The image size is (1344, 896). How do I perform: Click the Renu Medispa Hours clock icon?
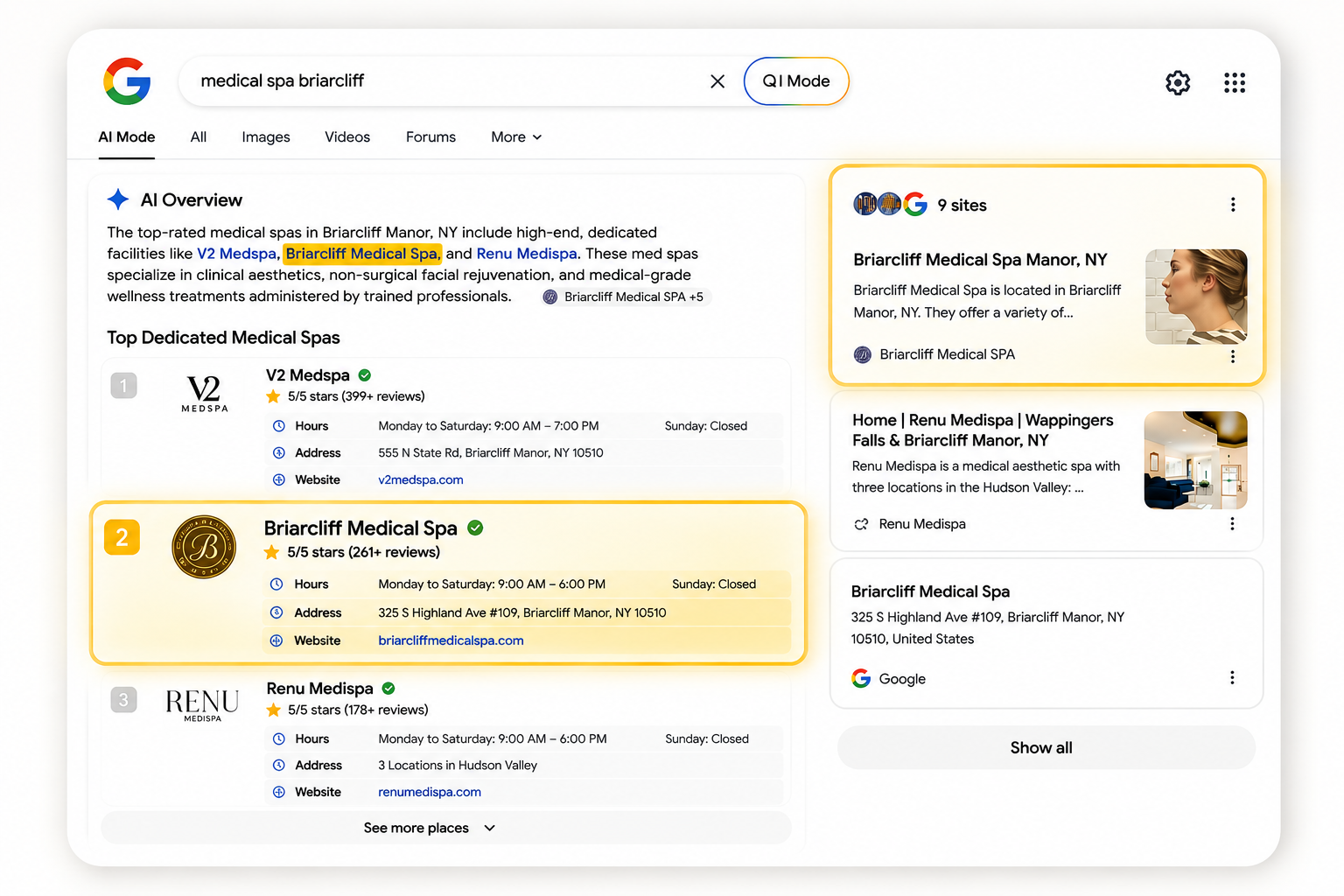tap(278, 739)
